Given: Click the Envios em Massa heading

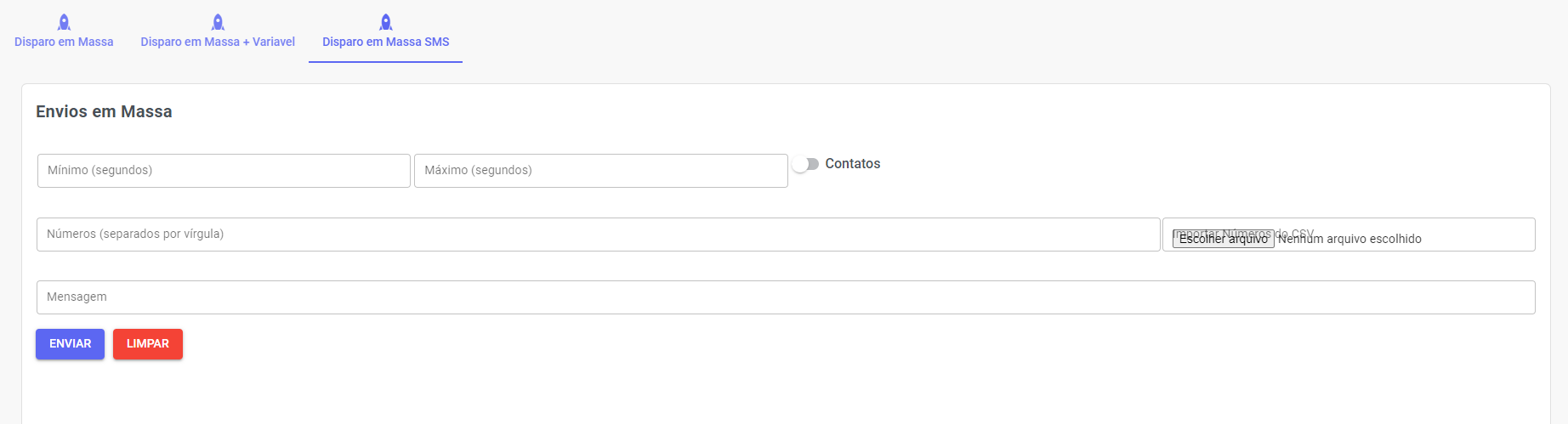Looking at the screenshot, I should 104,111.
